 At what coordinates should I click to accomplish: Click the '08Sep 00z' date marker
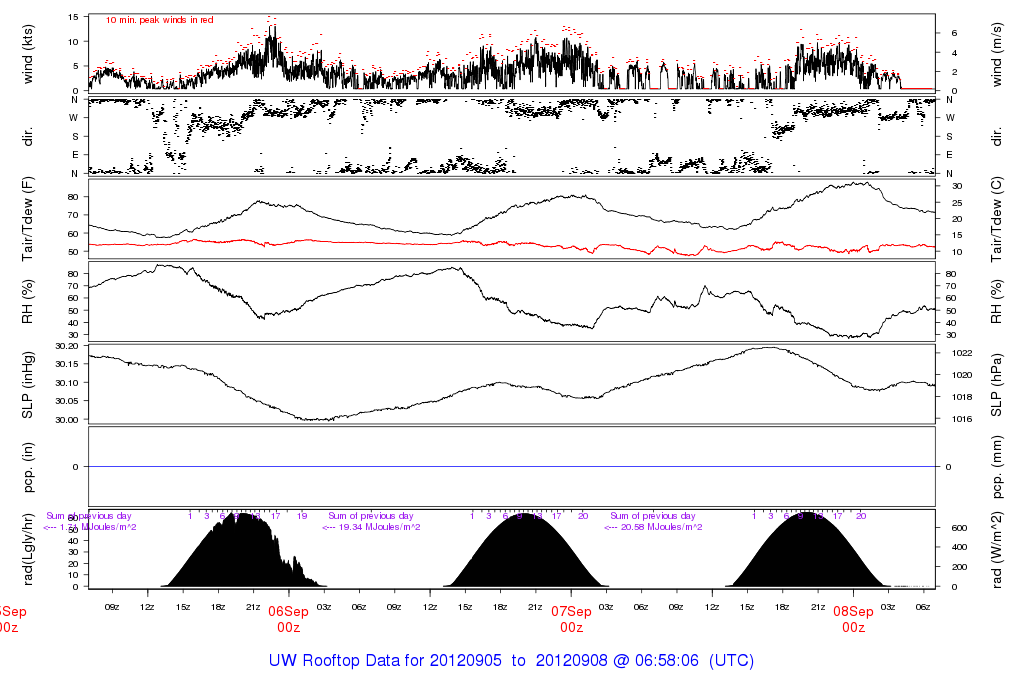(854, 619)
